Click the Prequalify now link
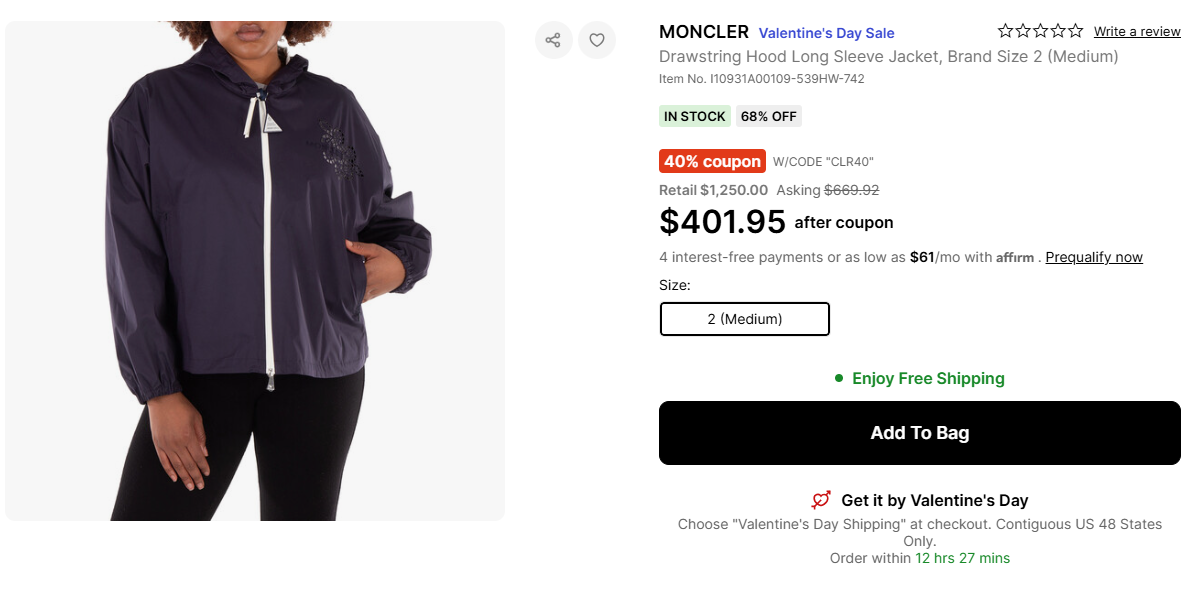1195x590 pixels. (x=1094, y=257)
